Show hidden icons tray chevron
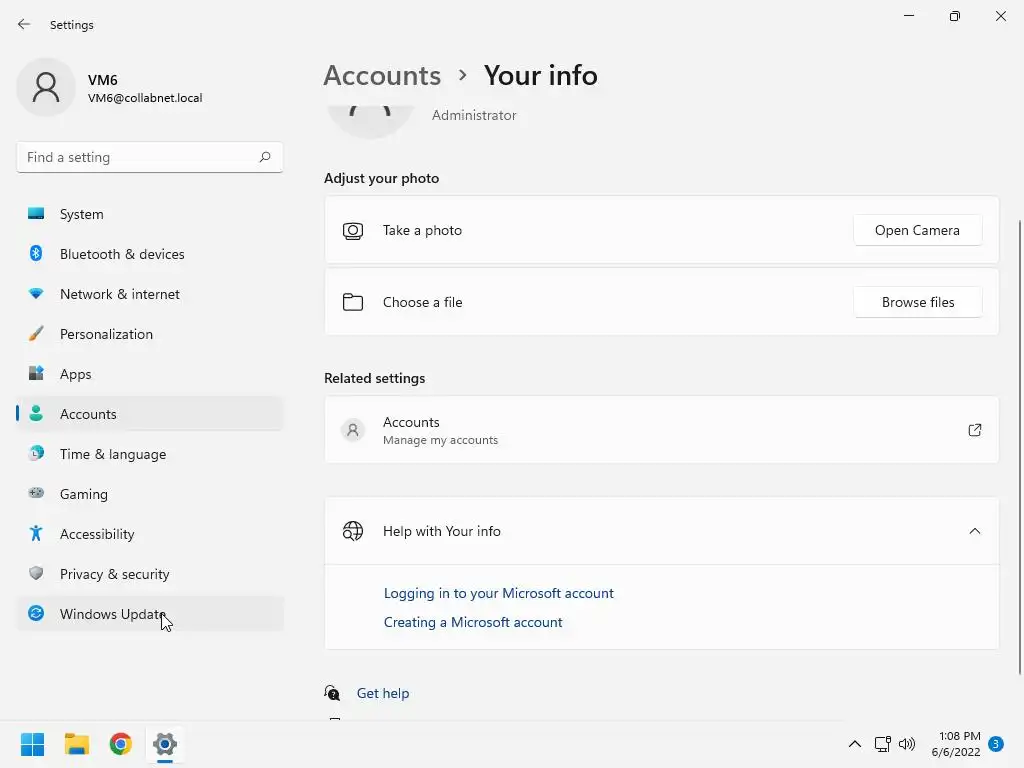1024x768 pixels. [x=855, y=744]
